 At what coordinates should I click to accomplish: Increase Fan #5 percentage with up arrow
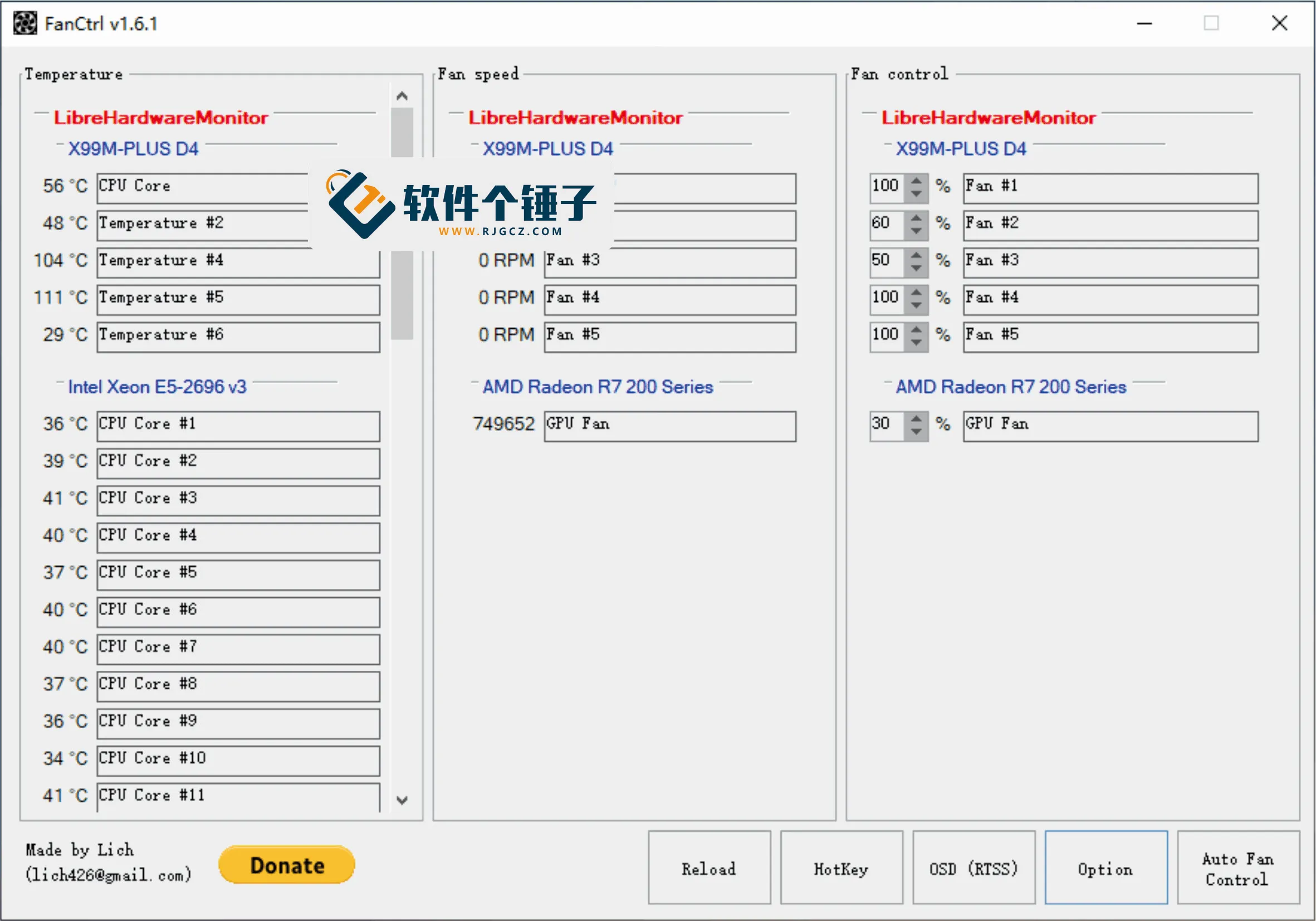pyautogui.click(x=917, y=330)
